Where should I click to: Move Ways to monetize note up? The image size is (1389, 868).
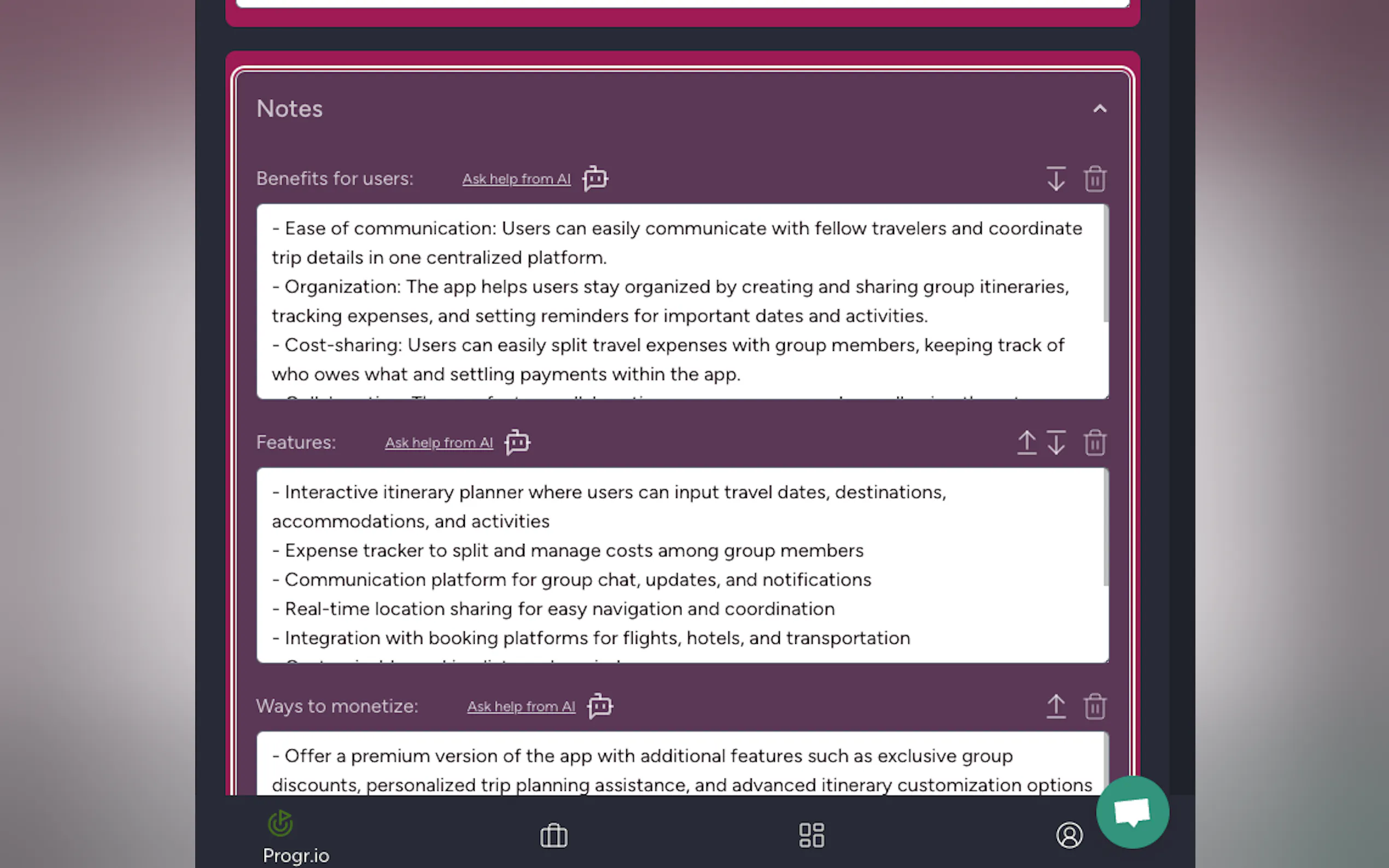coord(1055,706)
